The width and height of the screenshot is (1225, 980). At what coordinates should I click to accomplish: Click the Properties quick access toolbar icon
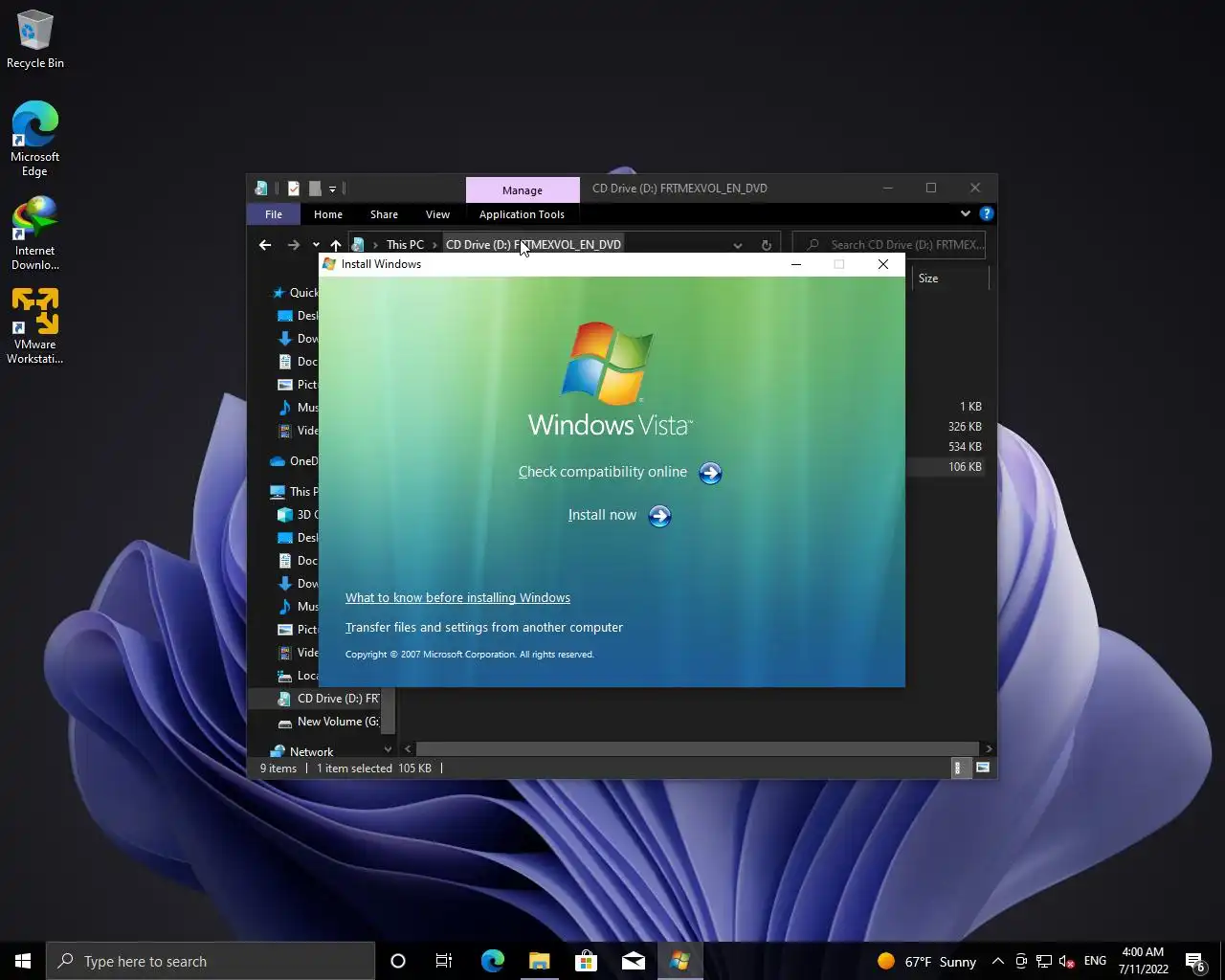(294, 189)
